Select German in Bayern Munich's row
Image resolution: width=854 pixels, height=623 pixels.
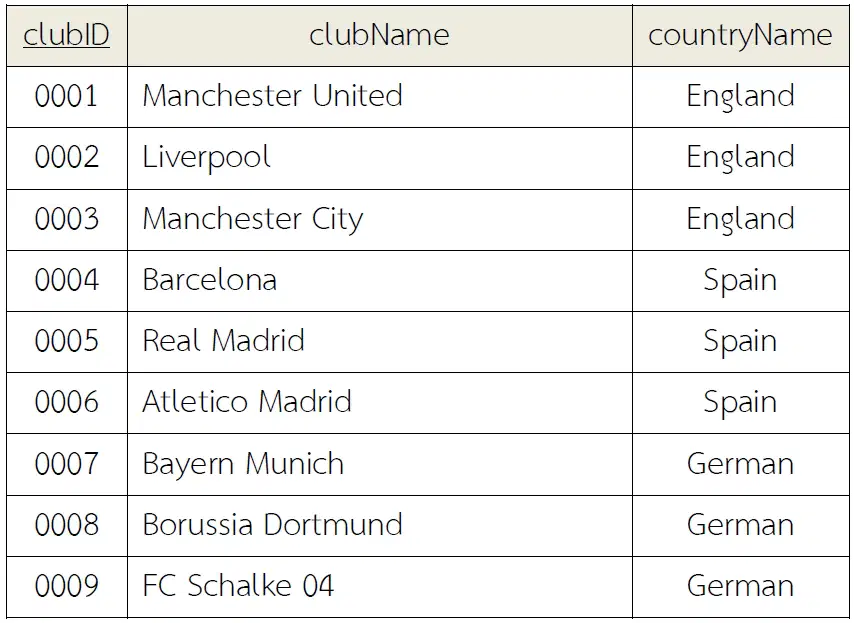click(740, 465)
